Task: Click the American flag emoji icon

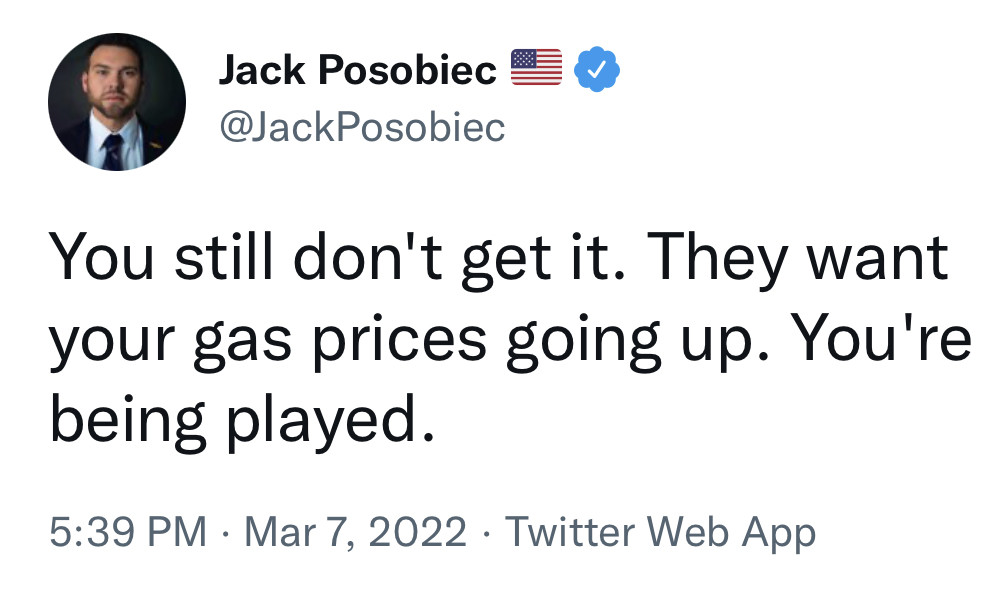Action: point(538,70)
